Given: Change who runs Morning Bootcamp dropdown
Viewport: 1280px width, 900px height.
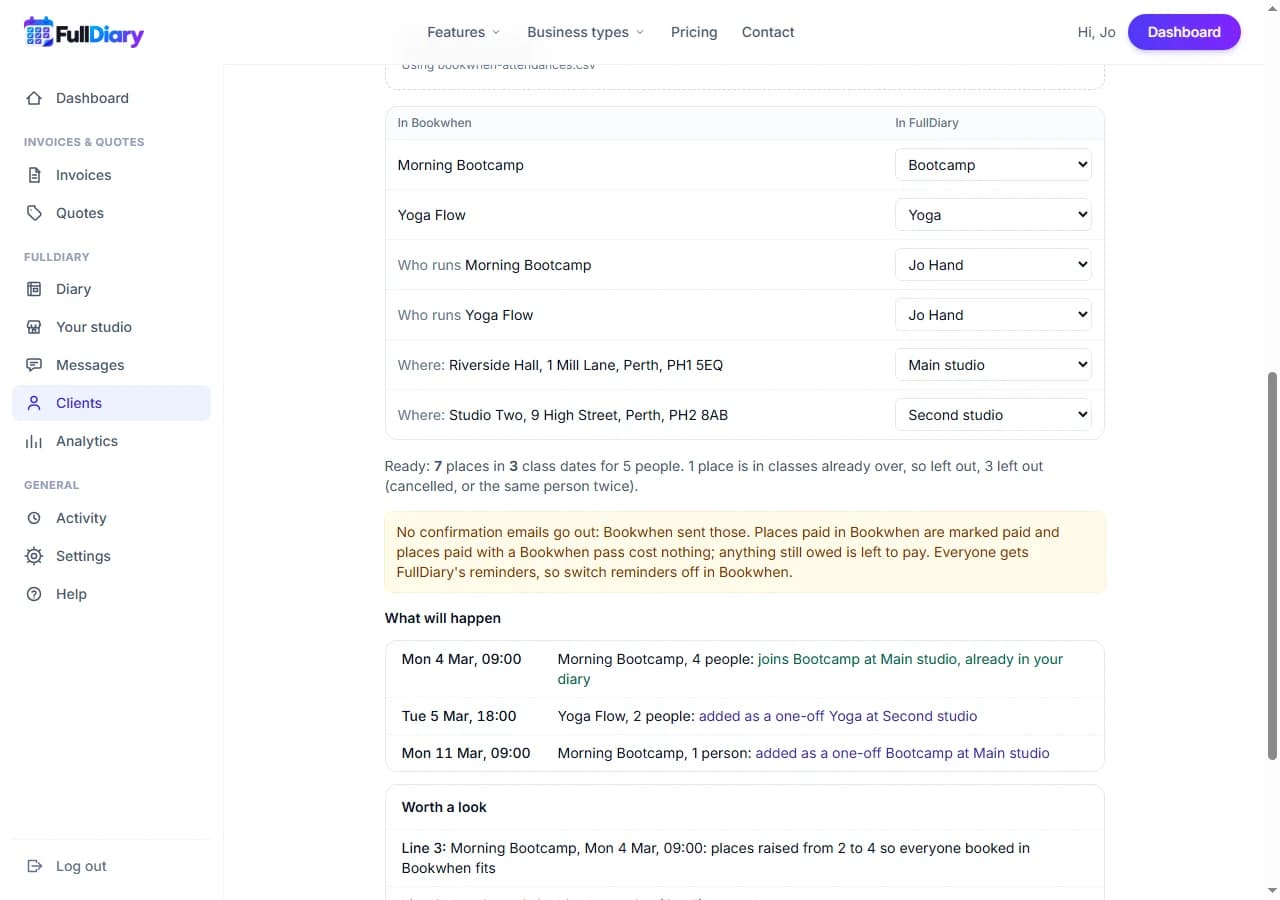Looking at the screenshot, I should (x=993, y=265).
